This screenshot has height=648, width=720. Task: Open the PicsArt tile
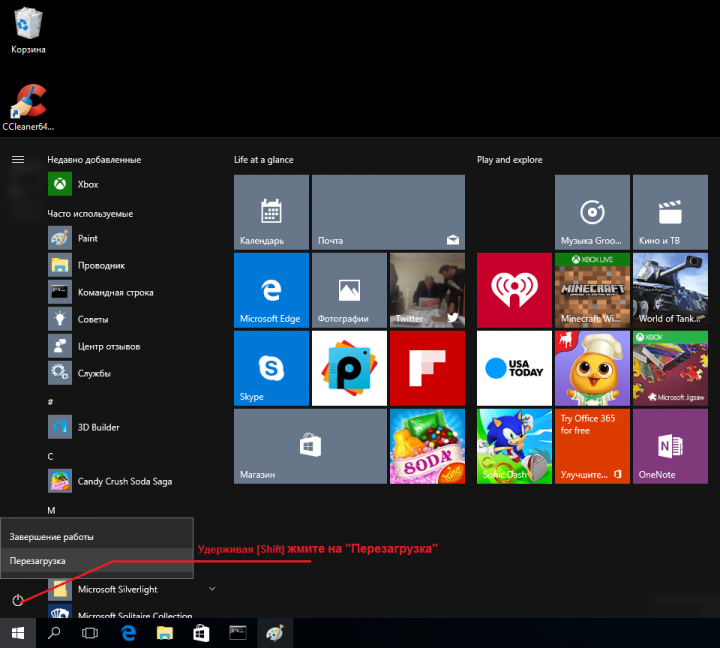(x=349, y=368)
